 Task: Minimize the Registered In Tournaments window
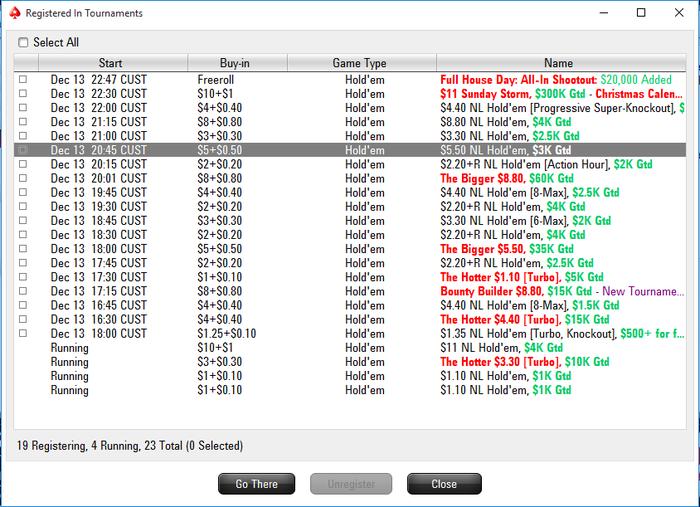pyautogui.click(x=604, y=12)
